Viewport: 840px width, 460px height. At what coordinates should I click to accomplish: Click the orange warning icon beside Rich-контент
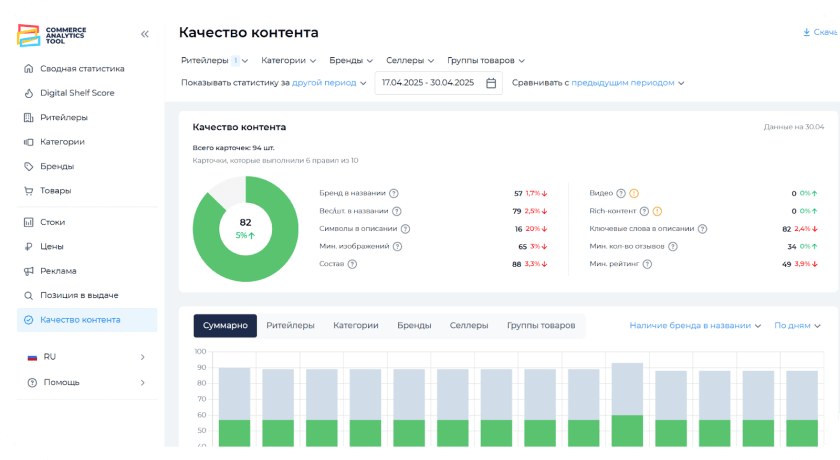(657, 211)
